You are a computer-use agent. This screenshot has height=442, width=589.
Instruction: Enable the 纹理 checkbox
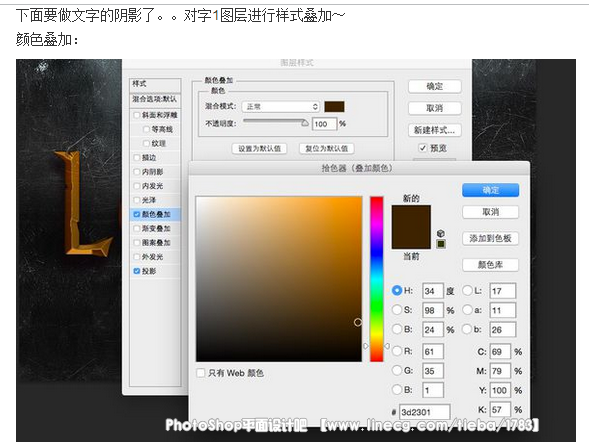tap(146, 143)
